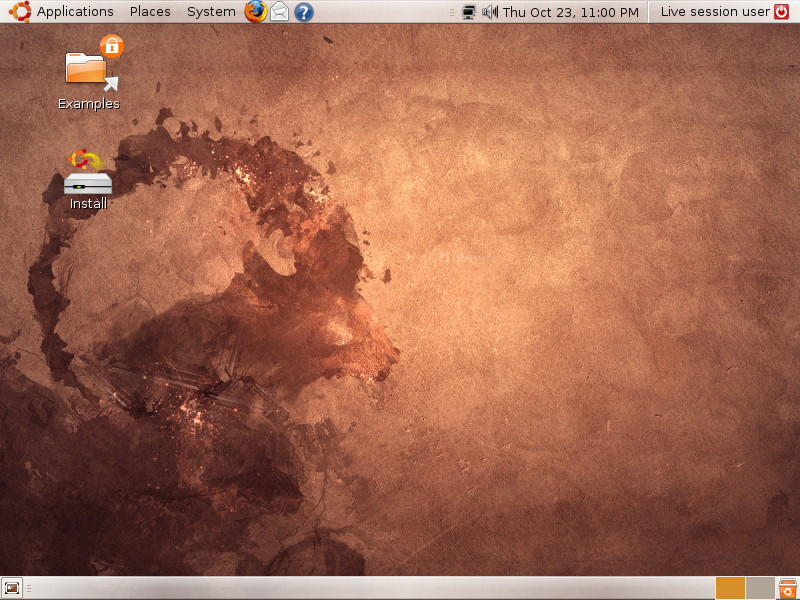This screenshot has width=800, height=600.
Task: Click the Install icon label text
Action: click(88, 204)
